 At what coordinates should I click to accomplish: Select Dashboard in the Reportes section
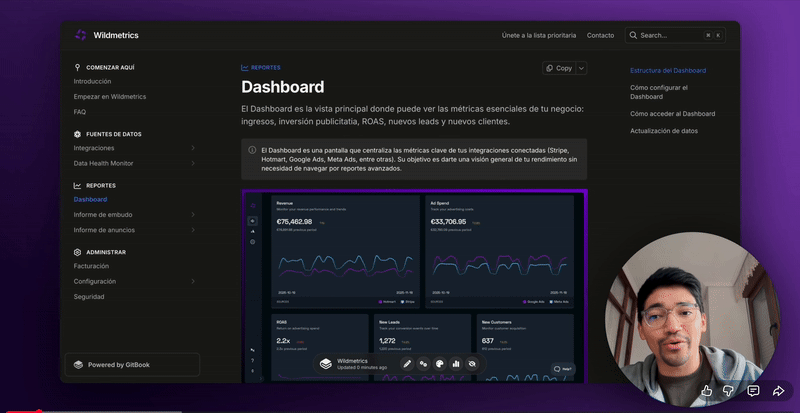pyautogui.click(x=90, y=200)
